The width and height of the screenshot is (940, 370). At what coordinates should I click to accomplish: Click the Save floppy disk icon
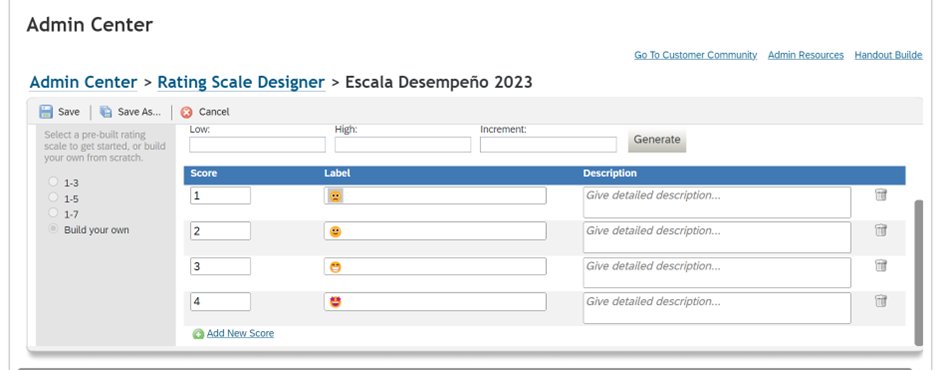[x=46, y=112]
